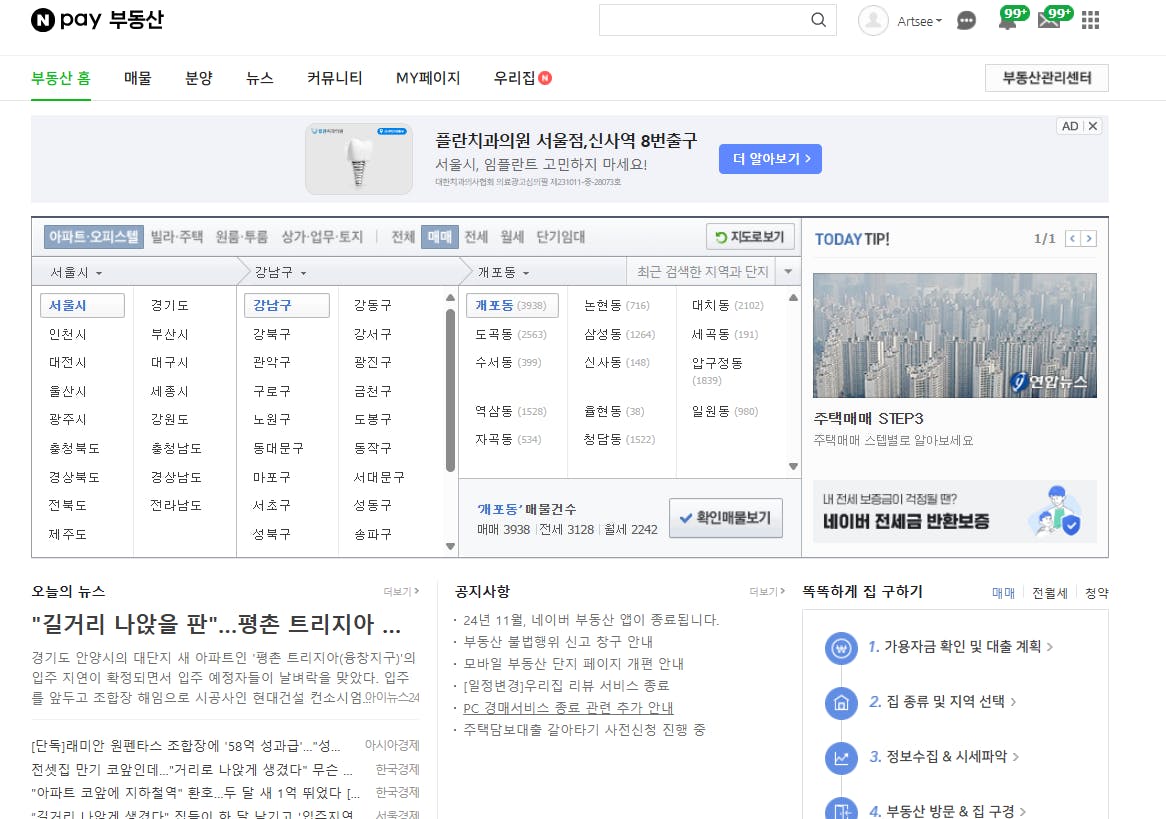This screenshot has height=819, width=1166.
Task: Close the ad banner with X
Action: [x=1092, y=126]
